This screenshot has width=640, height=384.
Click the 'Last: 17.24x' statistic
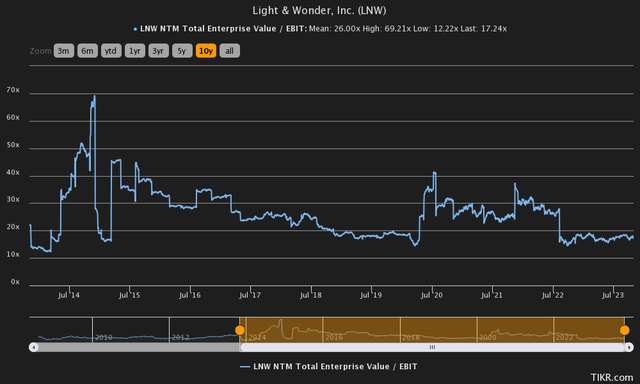coord(484,29)
